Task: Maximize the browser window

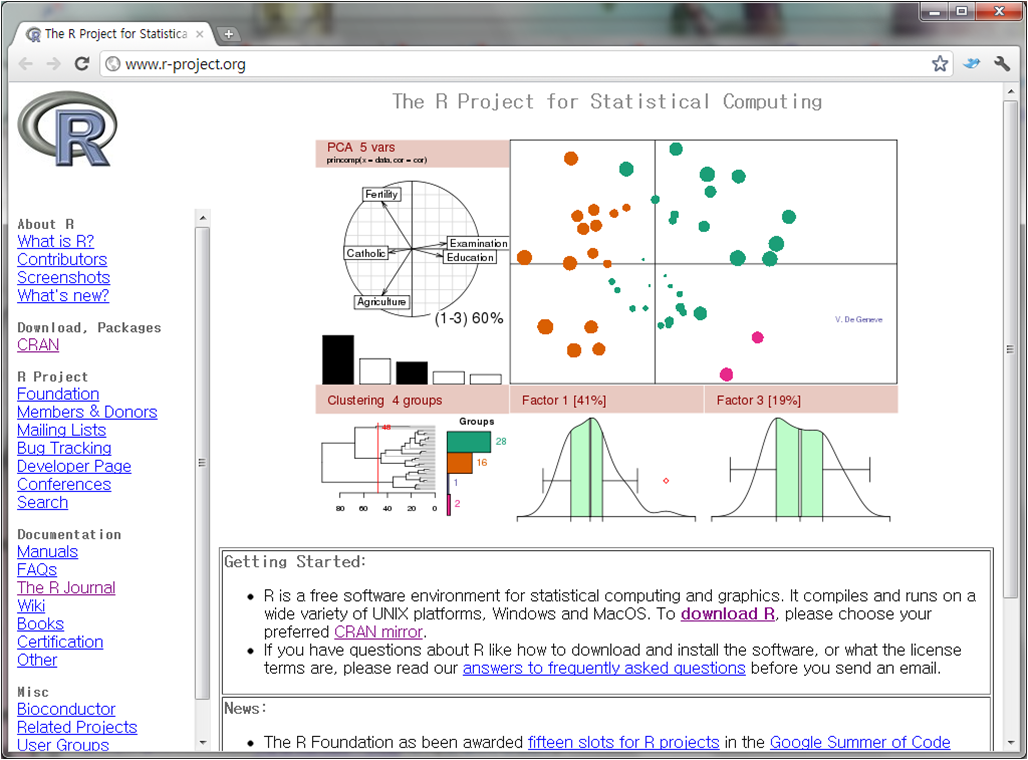Action: tap(962, 11)
